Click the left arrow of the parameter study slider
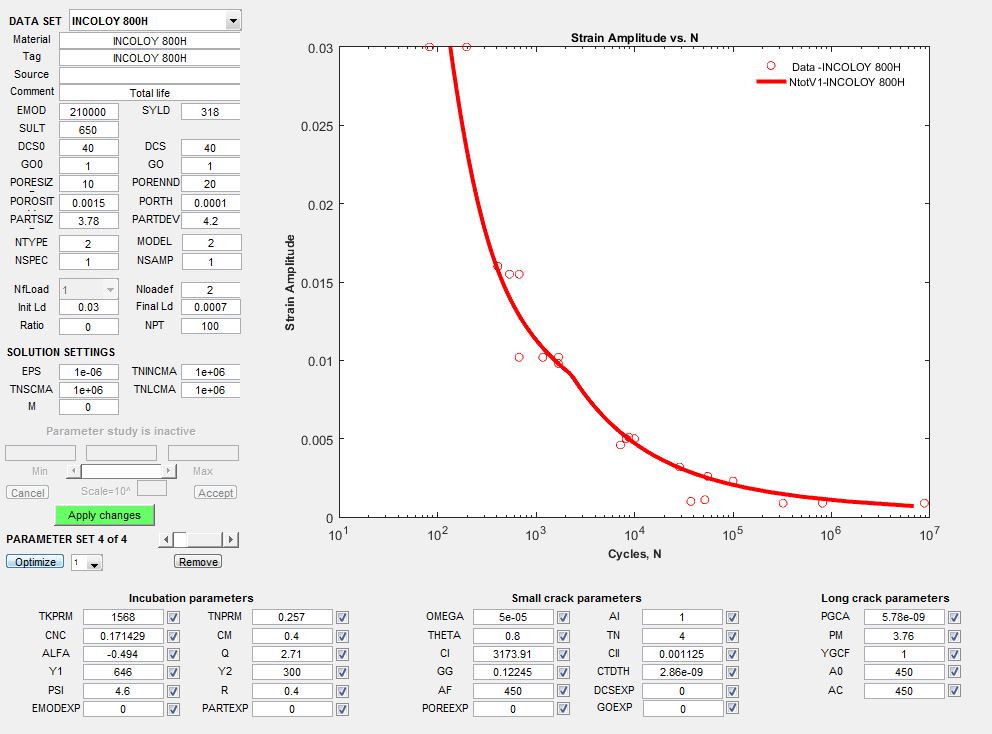This screenshot has width=992, height=734. point(73,471)
